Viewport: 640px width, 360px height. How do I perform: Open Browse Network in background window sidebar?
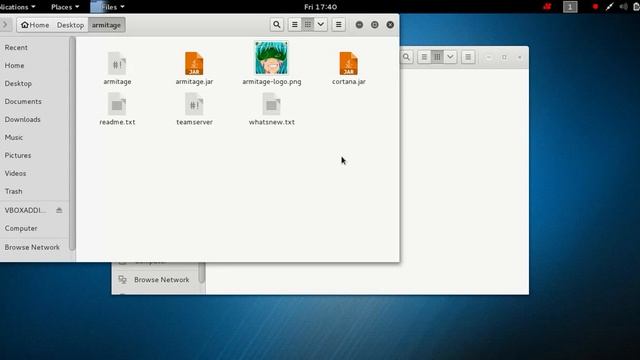161,280
